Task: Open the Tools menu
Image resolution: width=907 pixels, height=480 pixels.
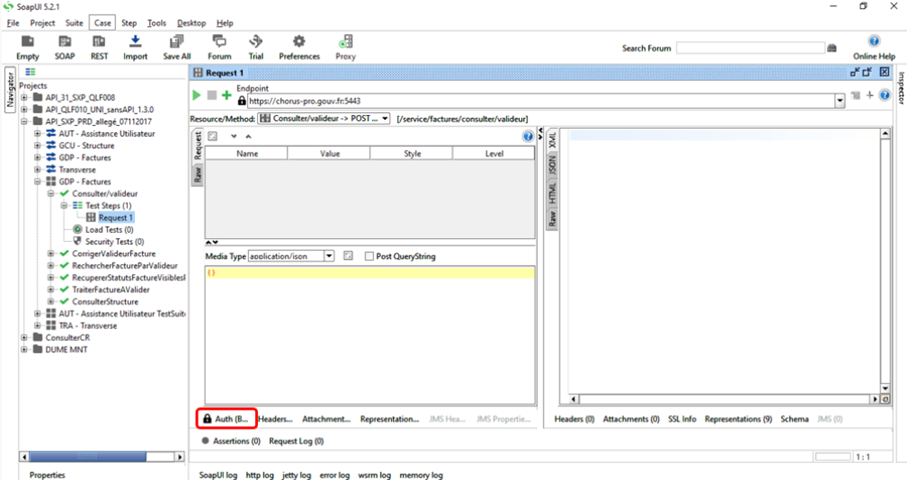Action: pyautogui.click(x=156, y=23)
